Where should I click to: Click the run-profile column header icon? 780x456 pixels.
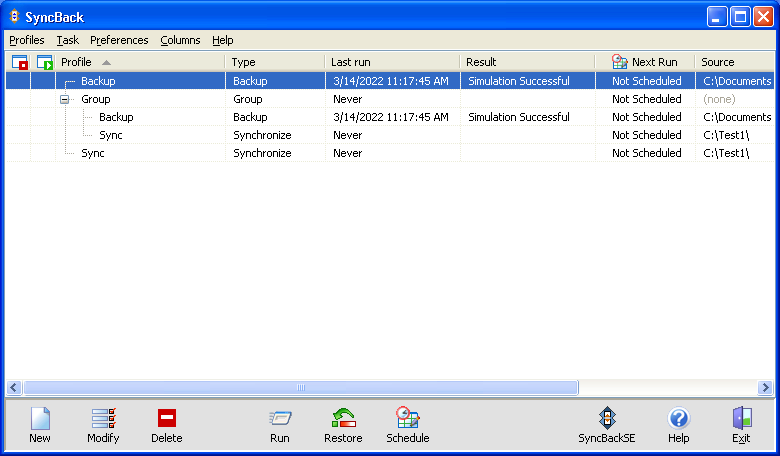pos(44,63)
